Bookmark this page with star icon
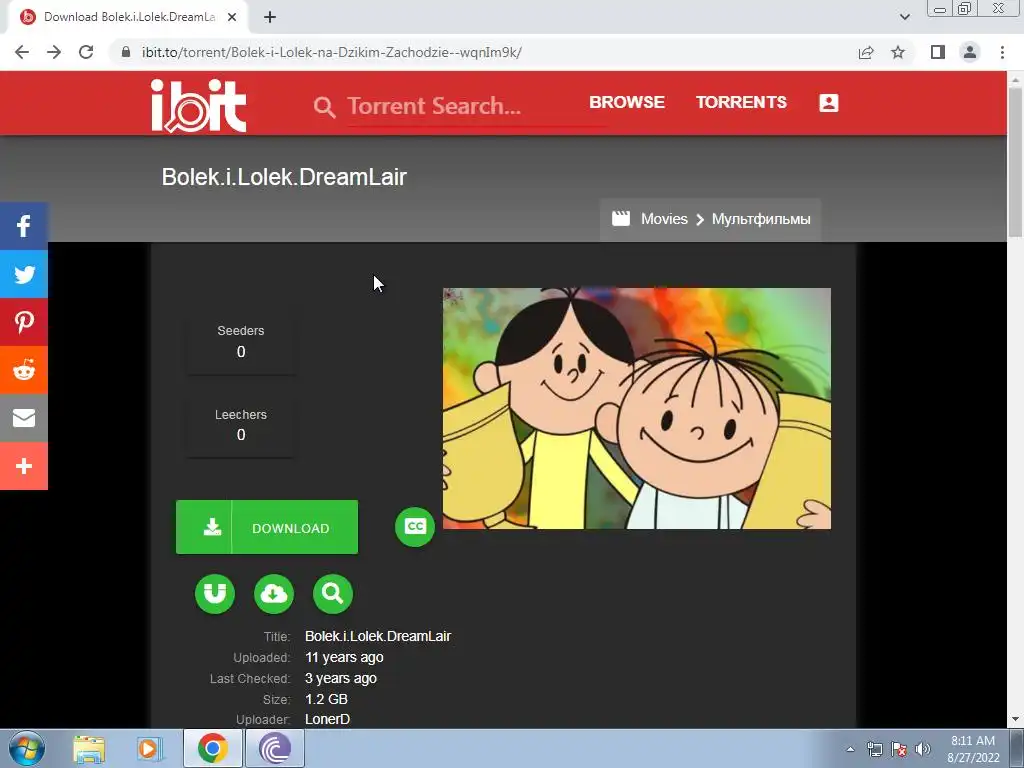Screen dimensions: 1024x768 [x=898, y=52]
